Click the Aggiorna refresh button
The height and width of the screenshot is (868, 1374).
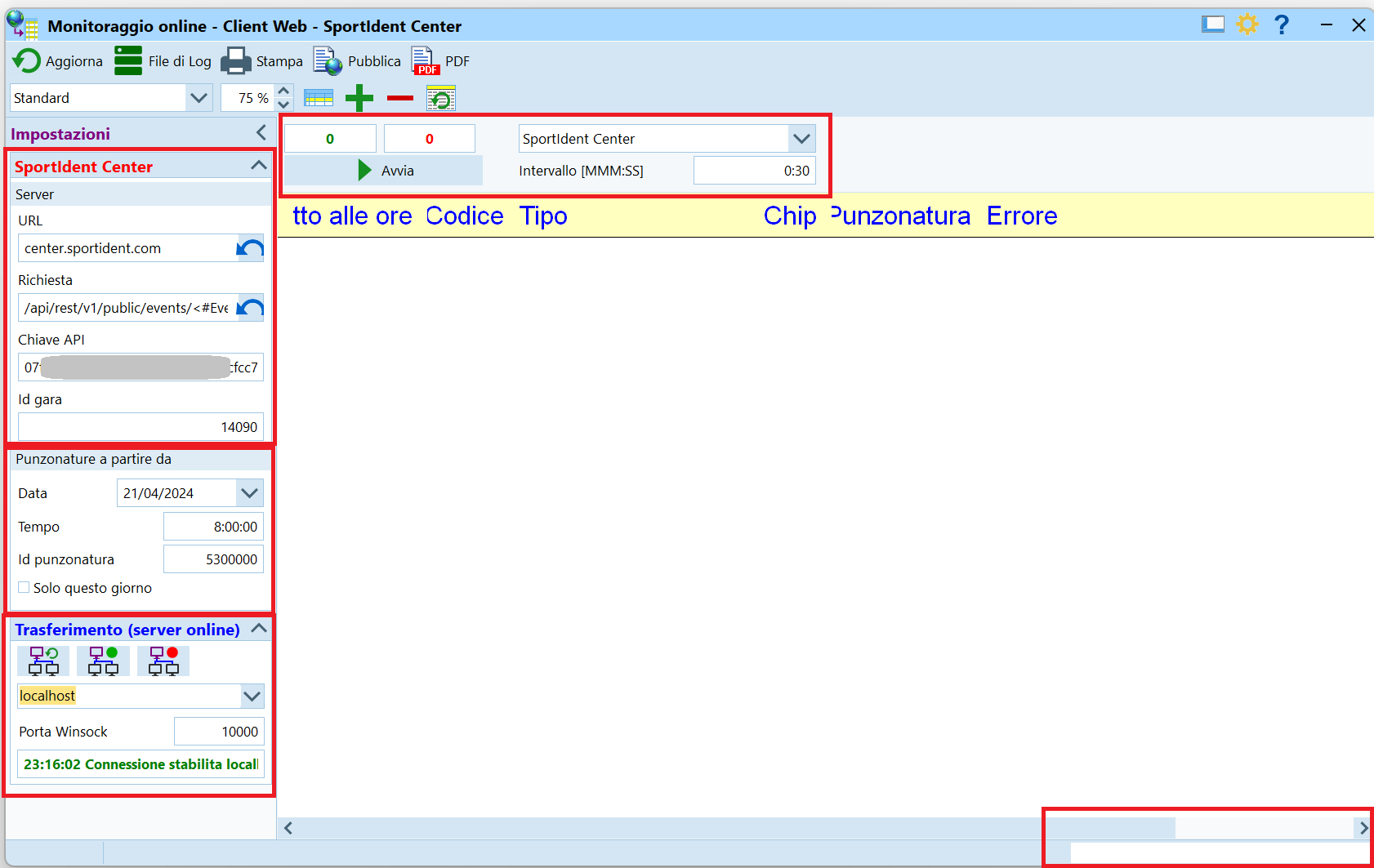click(57, 61)
